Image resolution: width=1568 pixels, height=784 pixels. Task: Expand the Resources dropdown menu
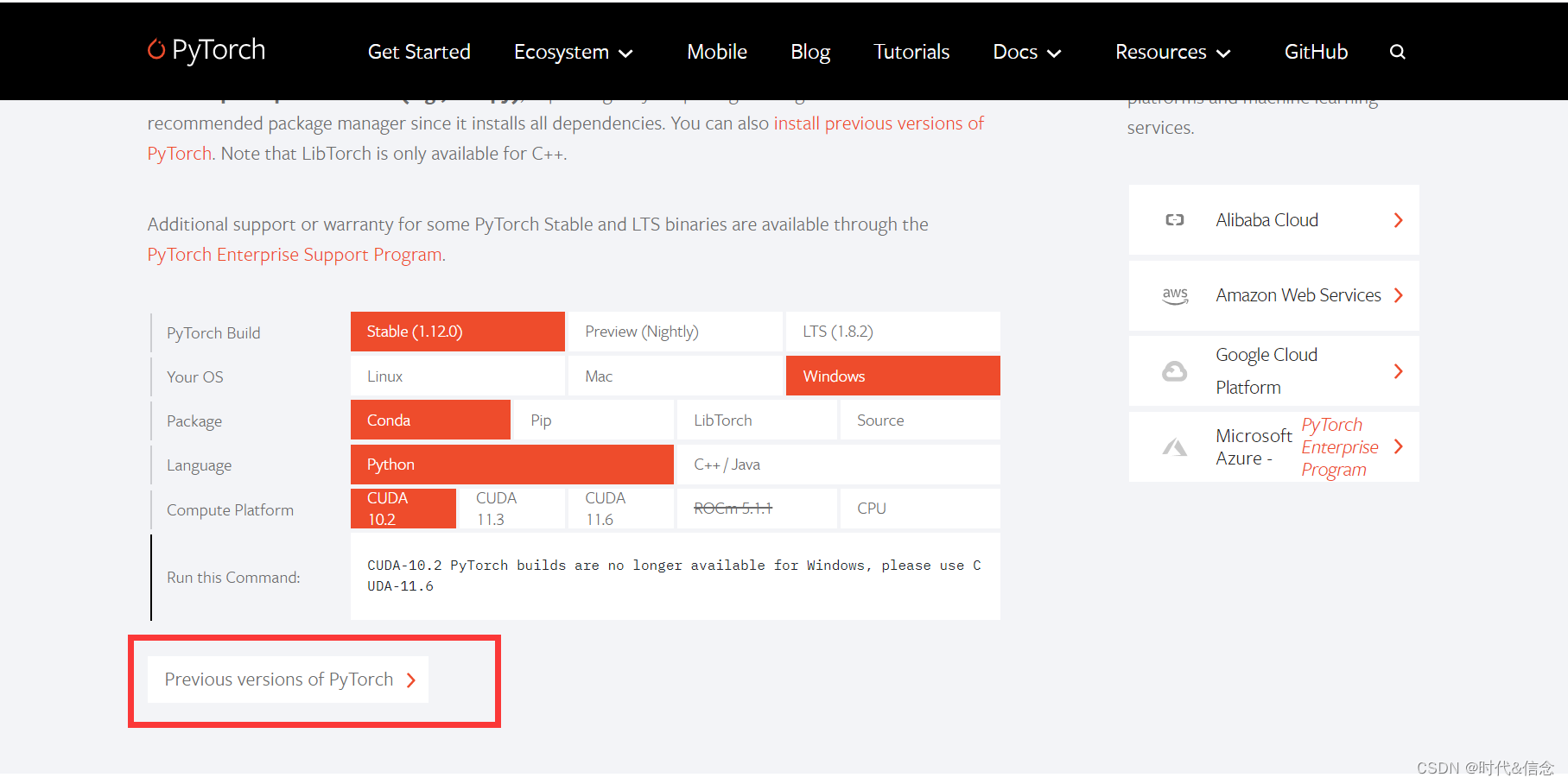(1172, 52)
